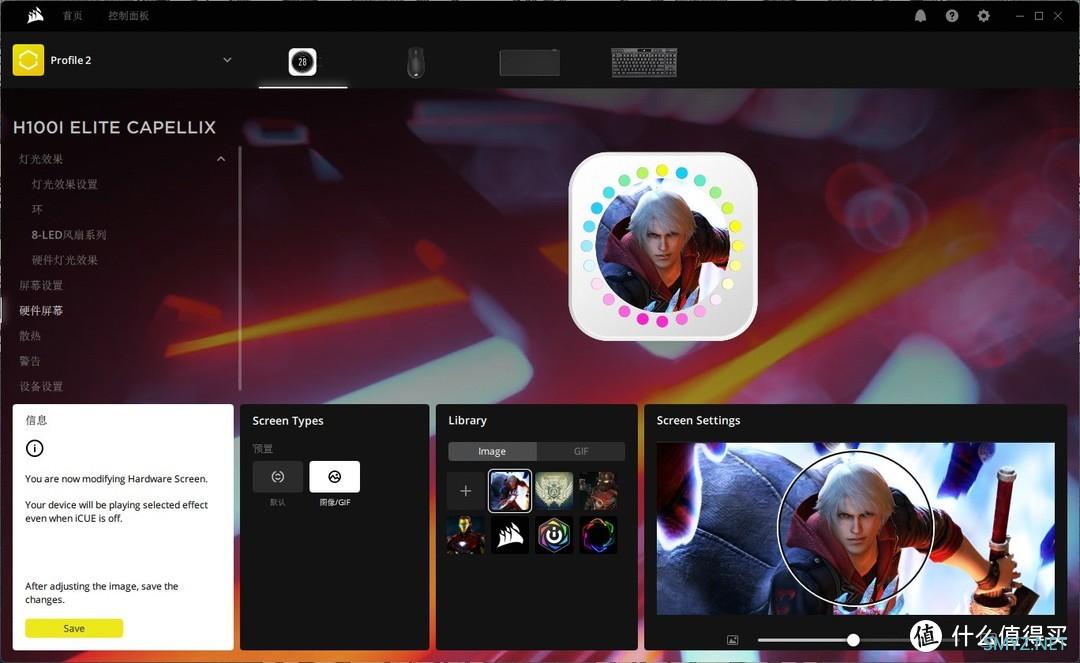1080x663 pixels.
Task: Click the circular crop in Screen Settings preview
Action: (x=855, y=528)
